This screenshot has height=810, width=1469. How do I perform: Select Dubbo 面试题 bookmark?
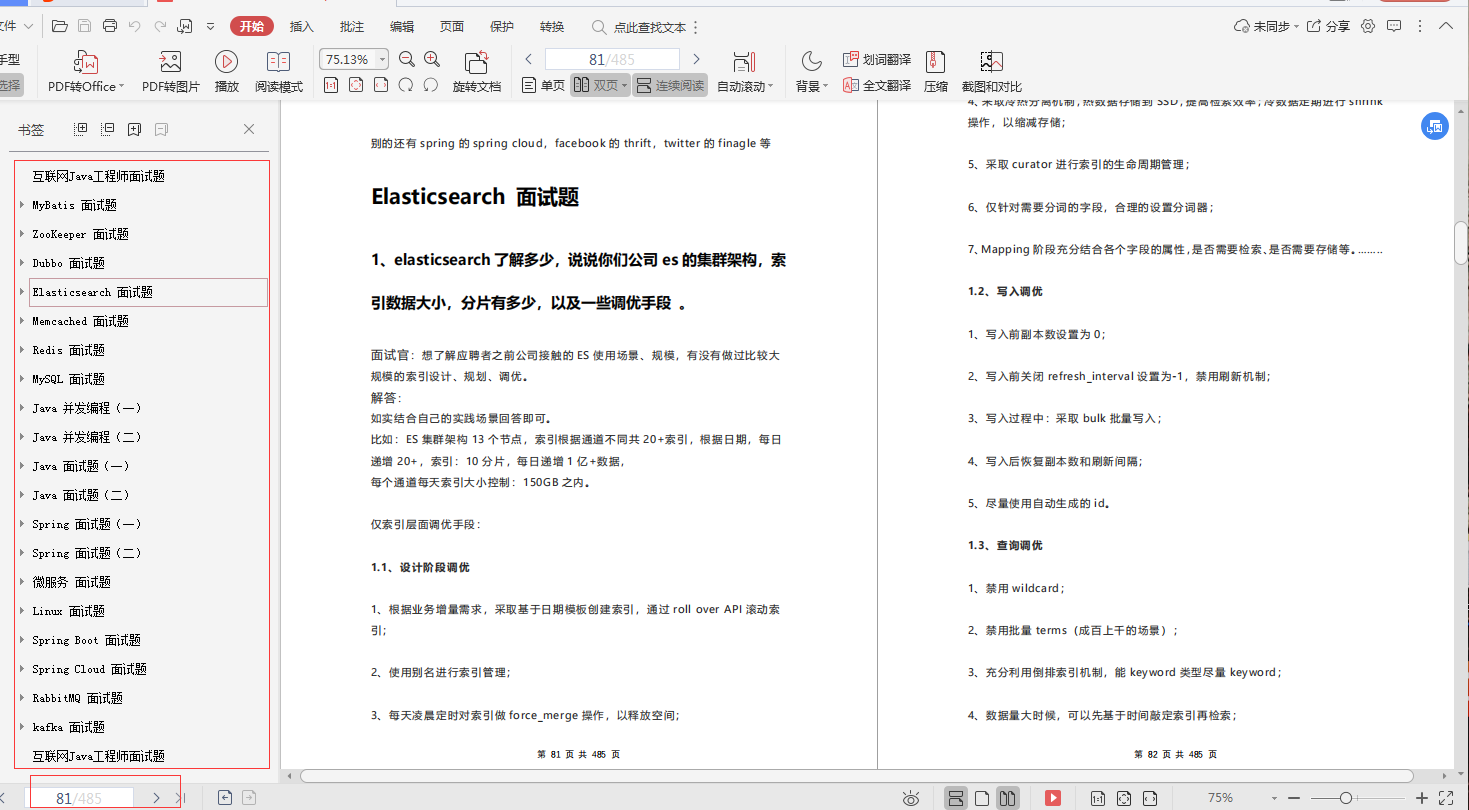68,263
